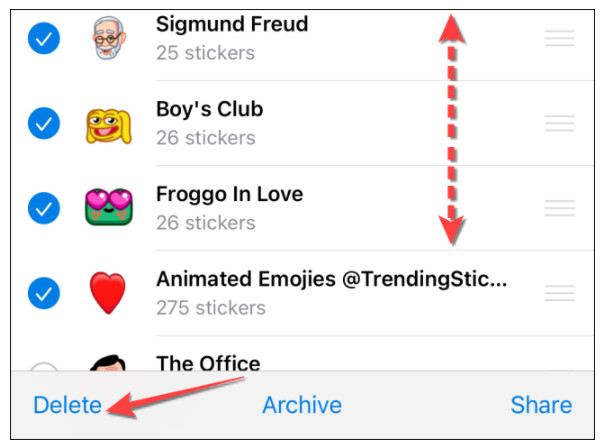
Task: Tap the Boy's Club sticker icon
Action: pos(107,123)
